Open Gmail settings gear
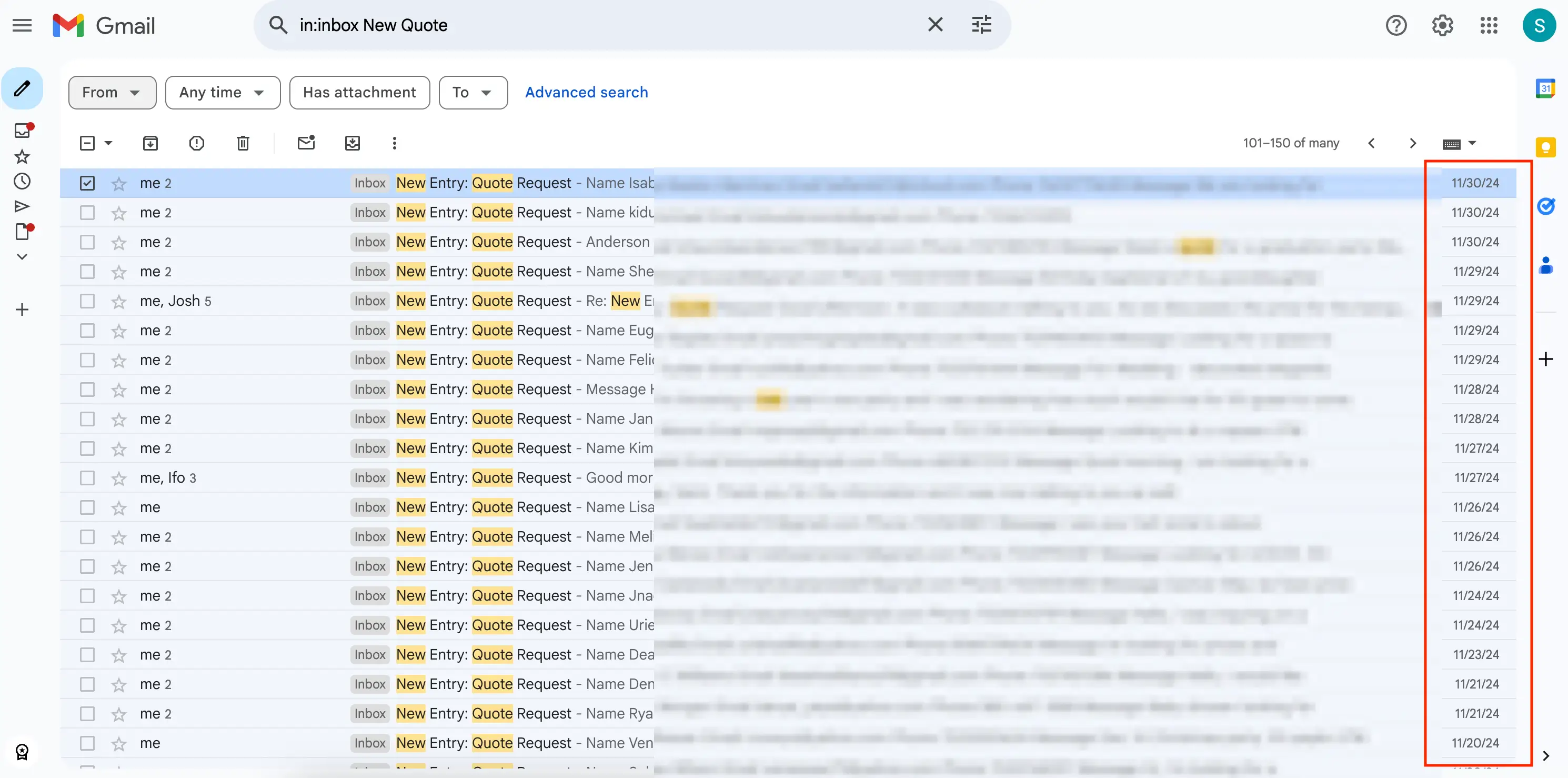Image resolution: width=1568 pixels, height=778 pixels. [x=1441, y=25]
